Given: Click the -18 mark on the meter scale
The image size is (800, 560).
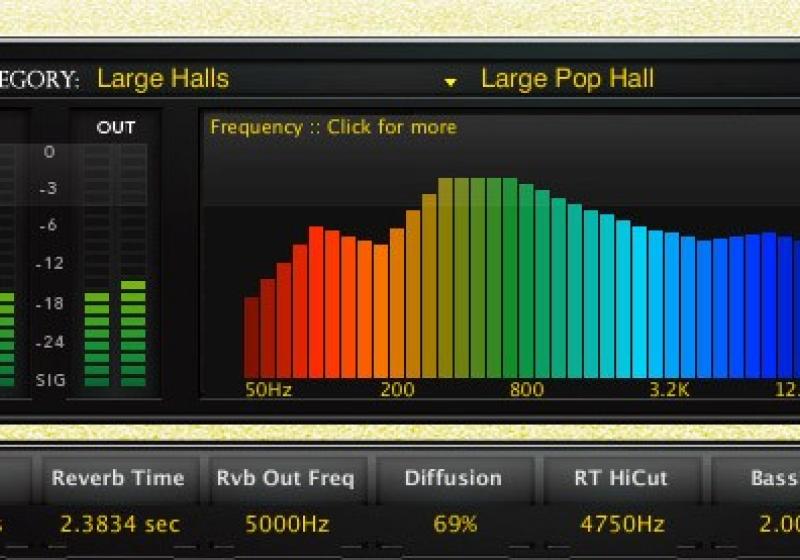Looking at the screenshot, I should tap(50, 304).
